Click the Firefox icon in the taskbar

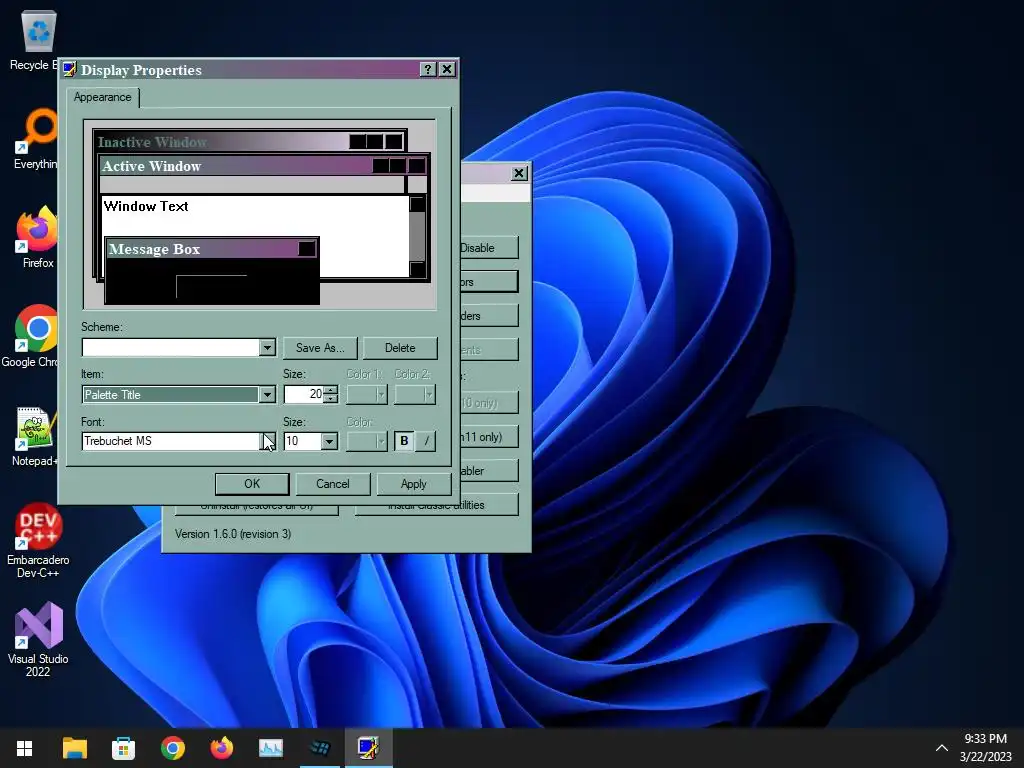point(222,748)
